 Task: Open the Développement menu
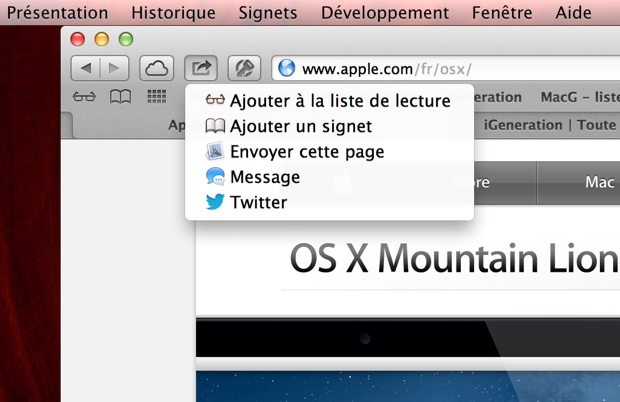coord(385,13)
